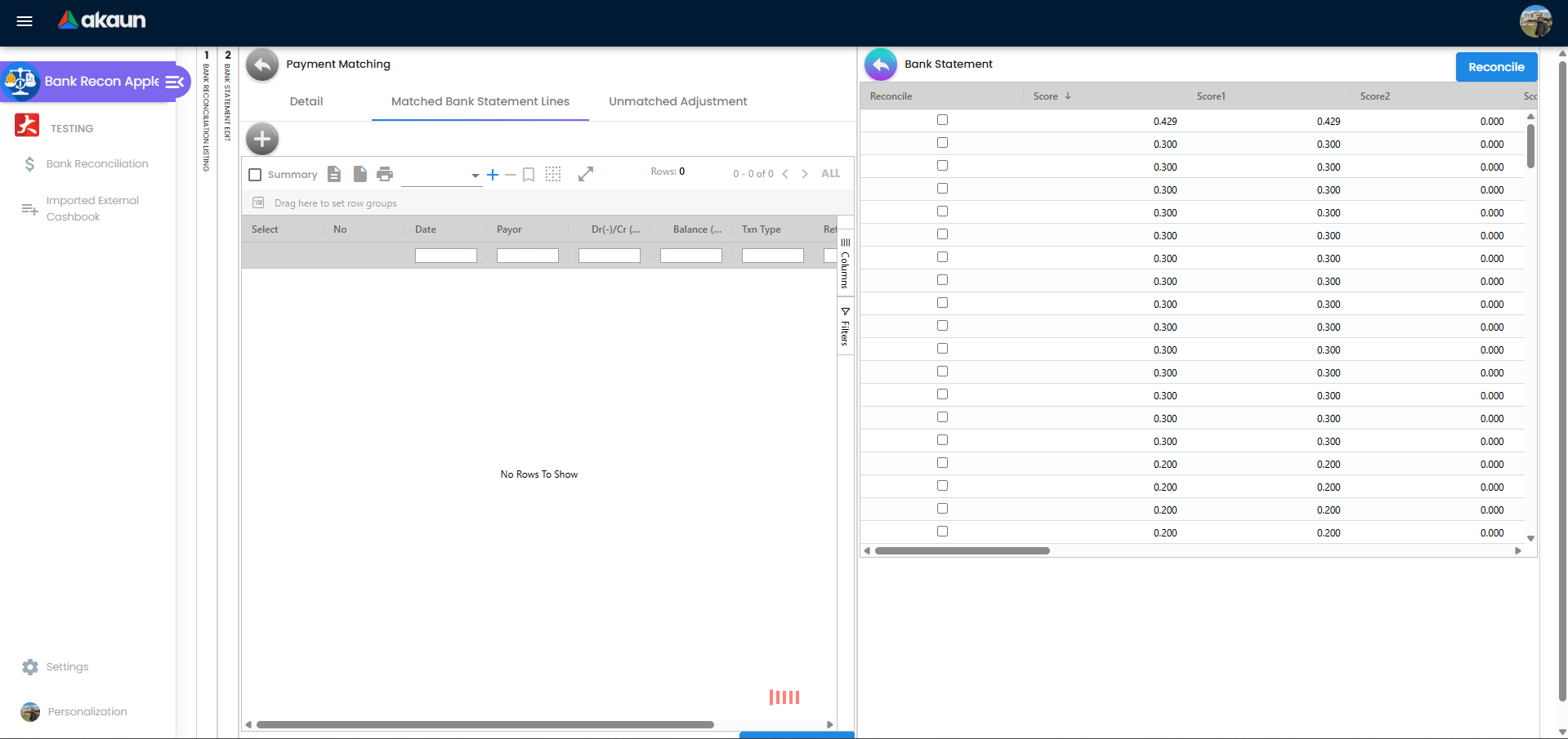Screen dimensions: 1568x739
Task: Check Reconcile box of last 0.300 row
Action: click(x=942, y=440)
